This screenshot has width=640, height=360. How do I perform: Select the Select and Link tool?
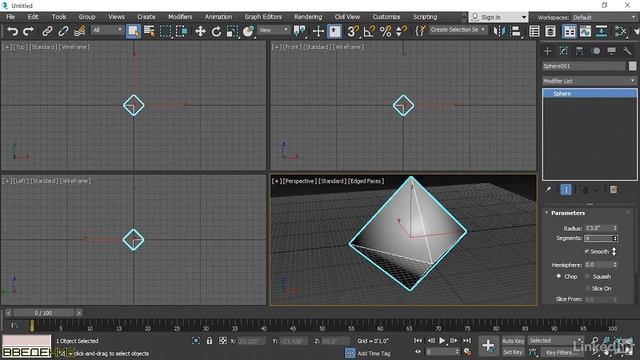point(47,31)
